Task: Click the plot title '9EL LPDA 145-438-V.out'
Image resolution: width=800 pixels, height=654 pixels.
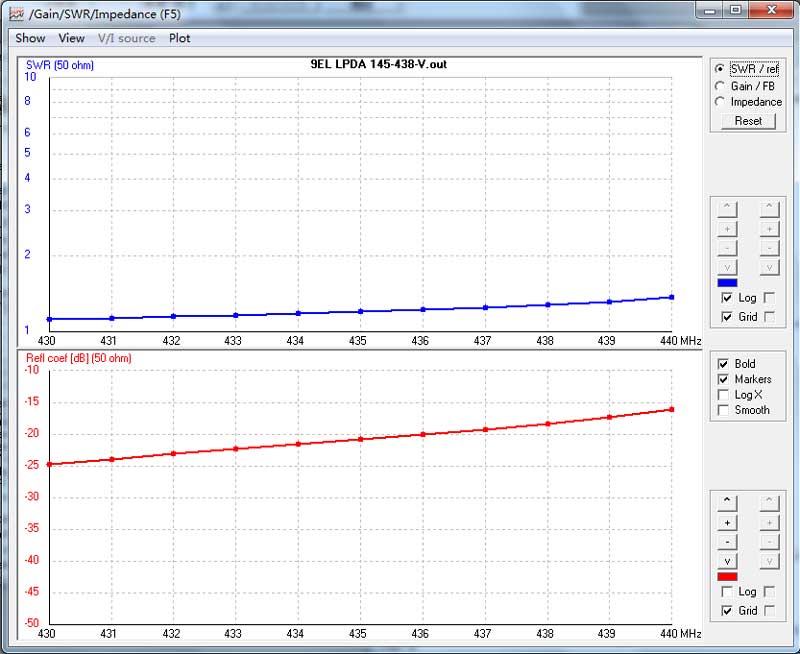Action: click(x=379, y=64)
